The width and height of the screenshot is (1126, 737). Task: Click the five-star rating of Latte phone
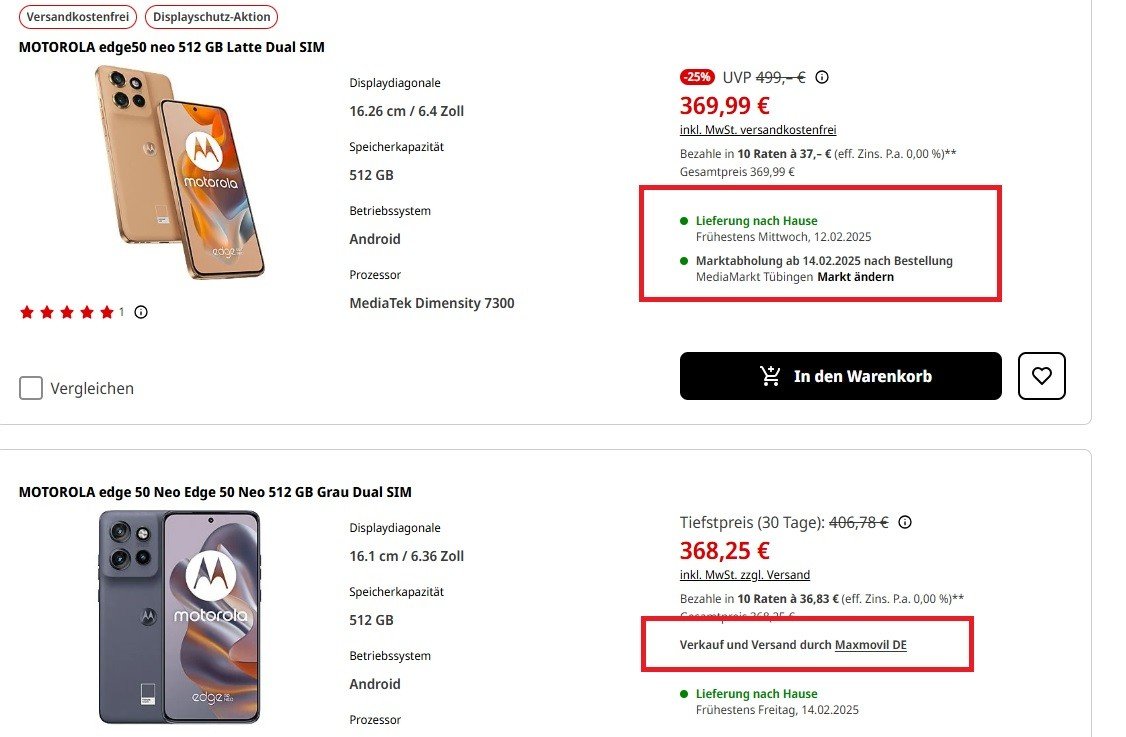pyautogui.click(x=67, y=312)
